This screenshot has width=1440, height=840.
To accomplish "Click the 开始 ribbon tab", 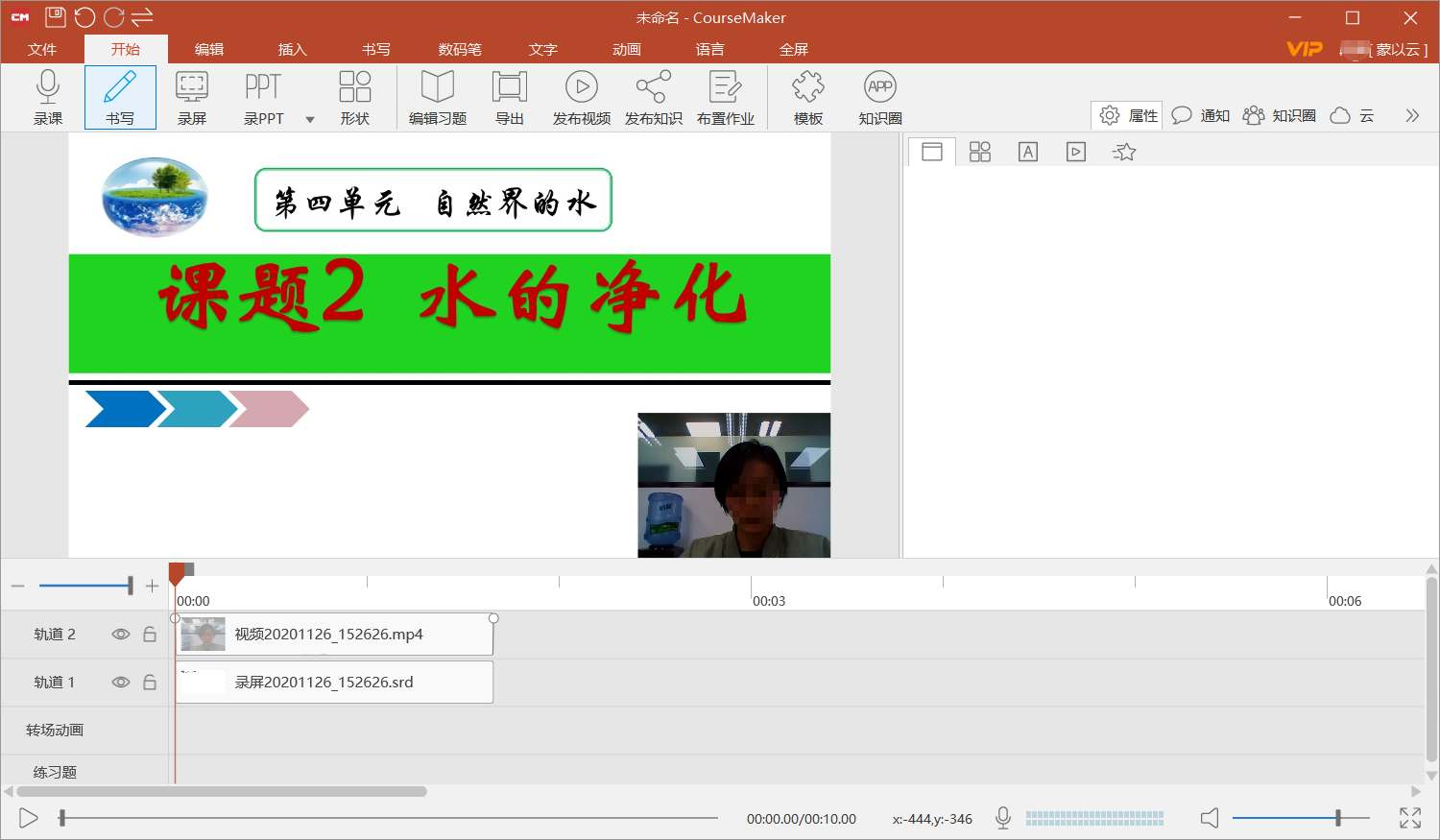I will point(126,49).
